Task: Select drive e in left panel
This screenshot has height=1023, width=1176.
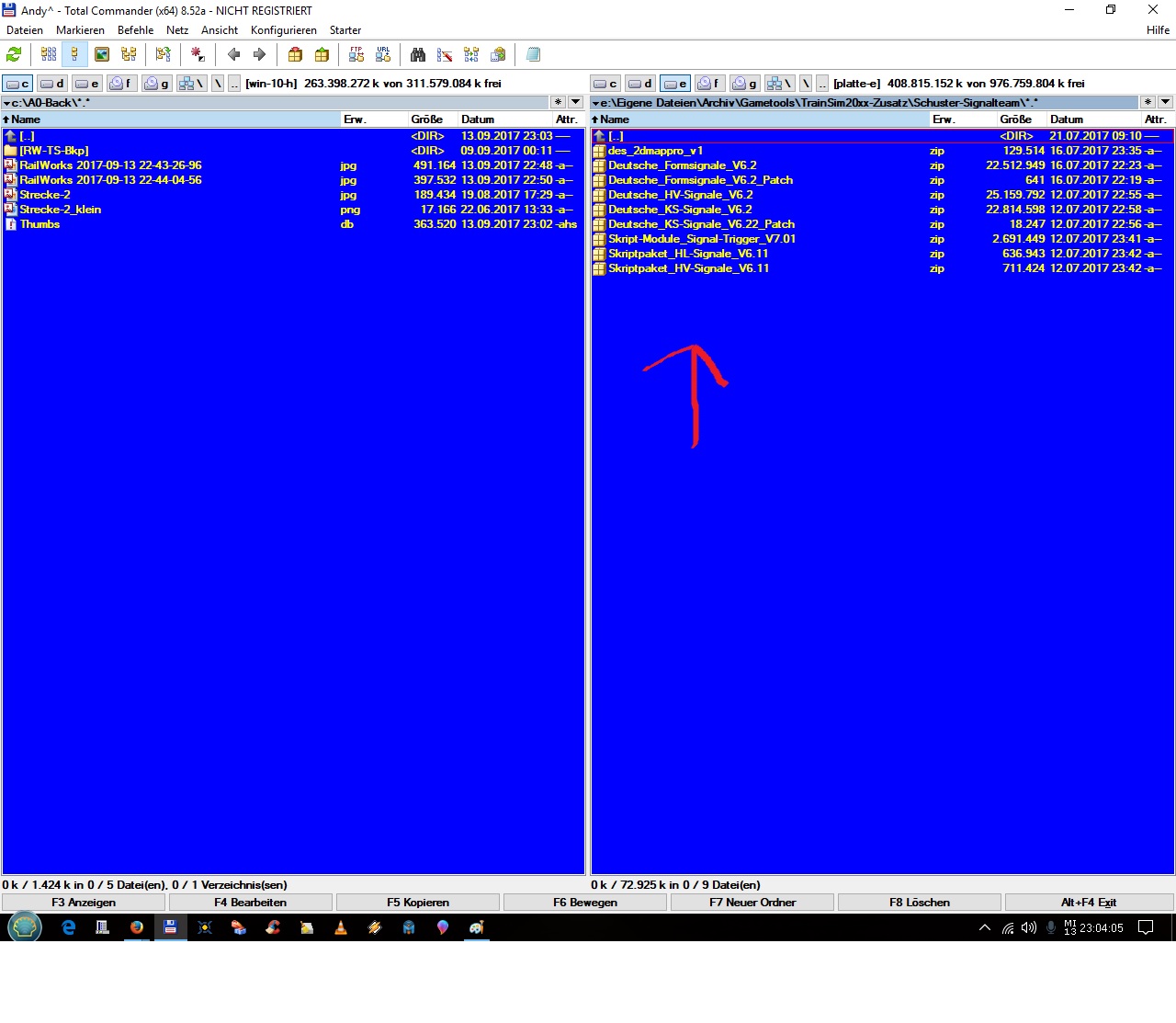Action: pos(87,84)
